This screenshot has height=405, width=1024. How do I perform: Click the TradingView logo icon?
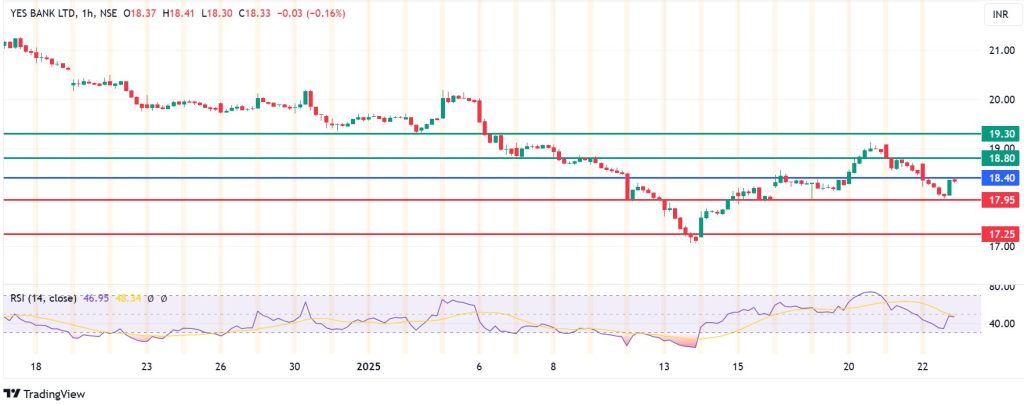point(13,392)
